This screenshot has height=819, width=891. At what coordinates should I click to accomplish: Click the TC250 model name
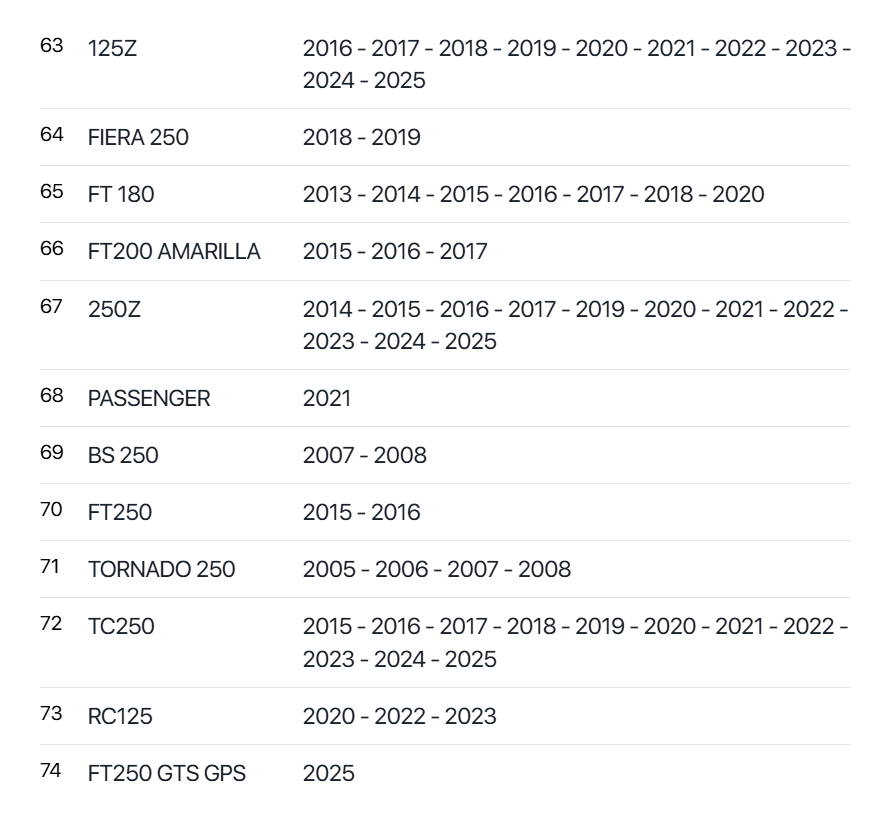point(121,627)
